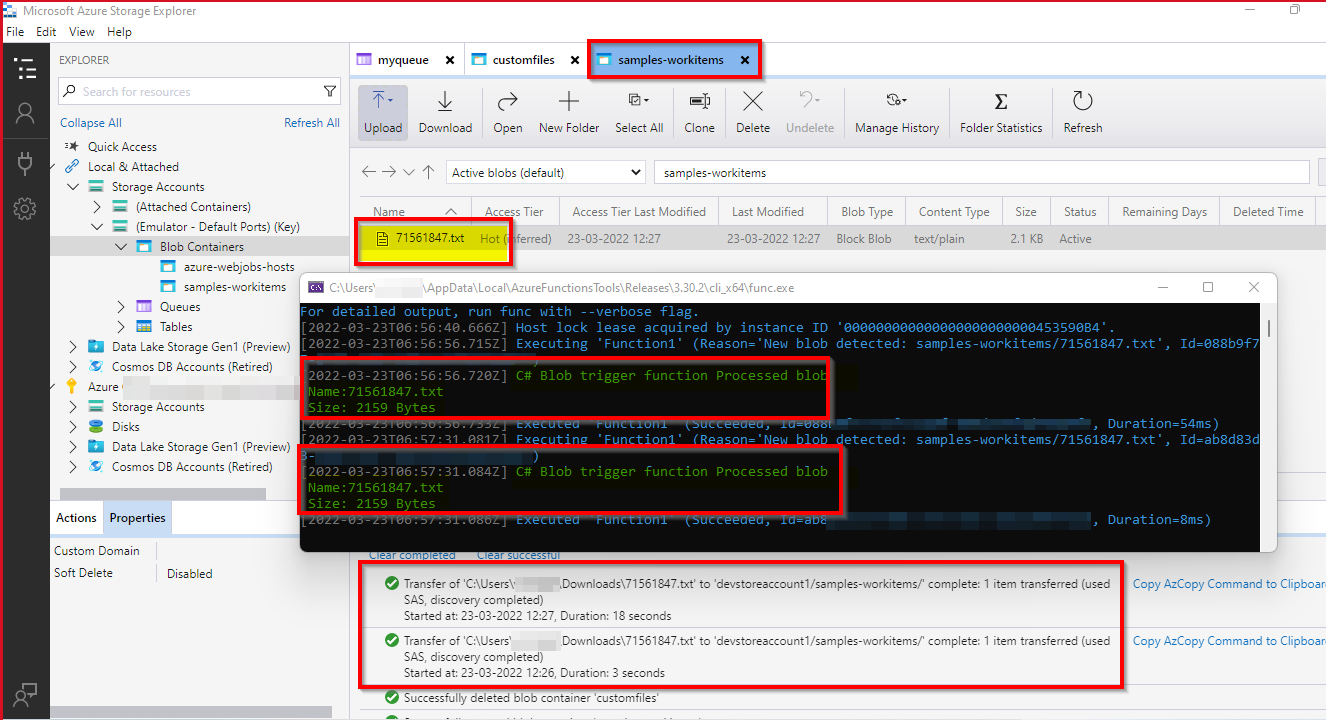Click the filter funnel icon in search box
The image size is (1326, 720).
click(x=330, y=91)
